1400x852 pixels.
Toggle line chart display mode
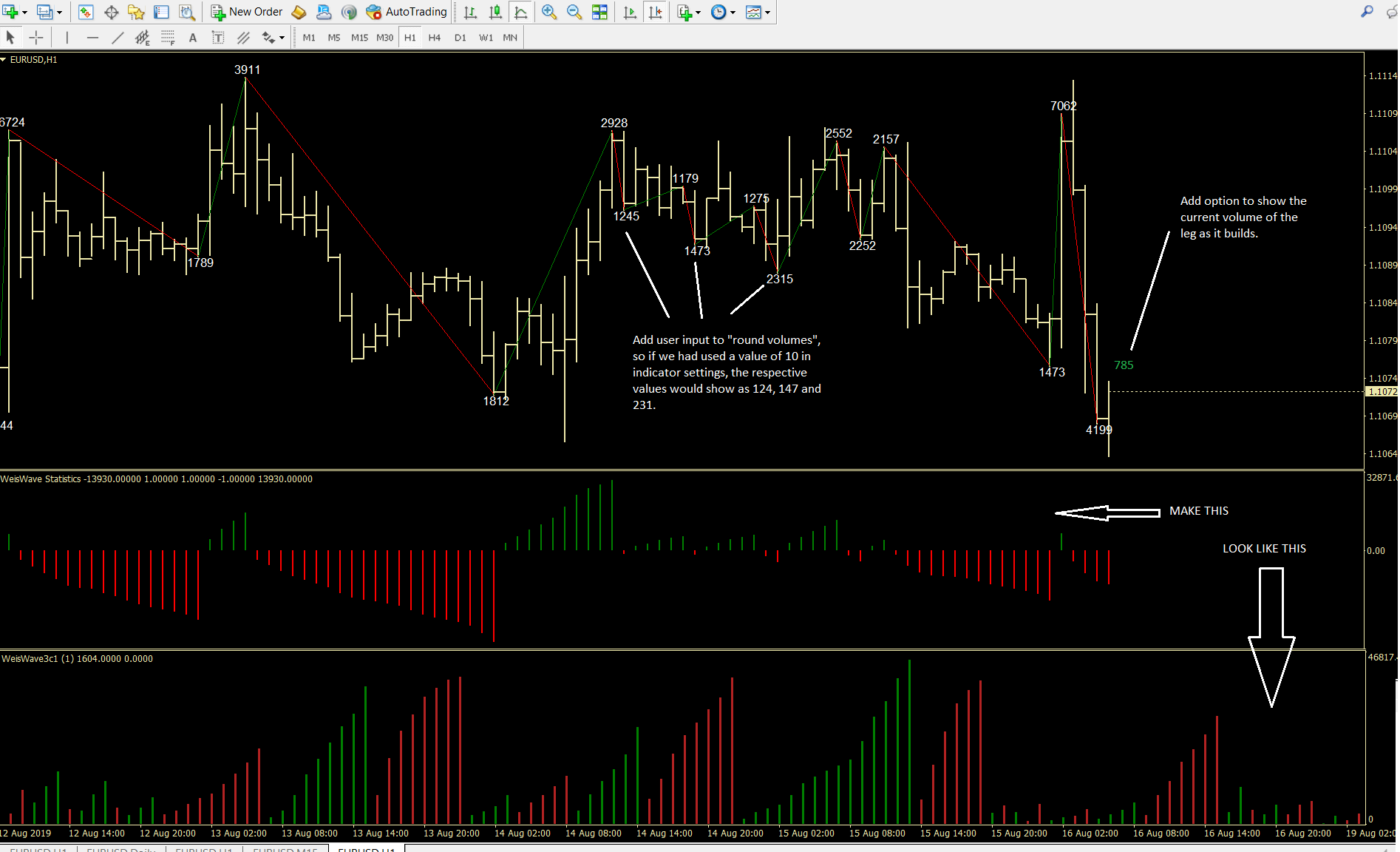point(521,12)
